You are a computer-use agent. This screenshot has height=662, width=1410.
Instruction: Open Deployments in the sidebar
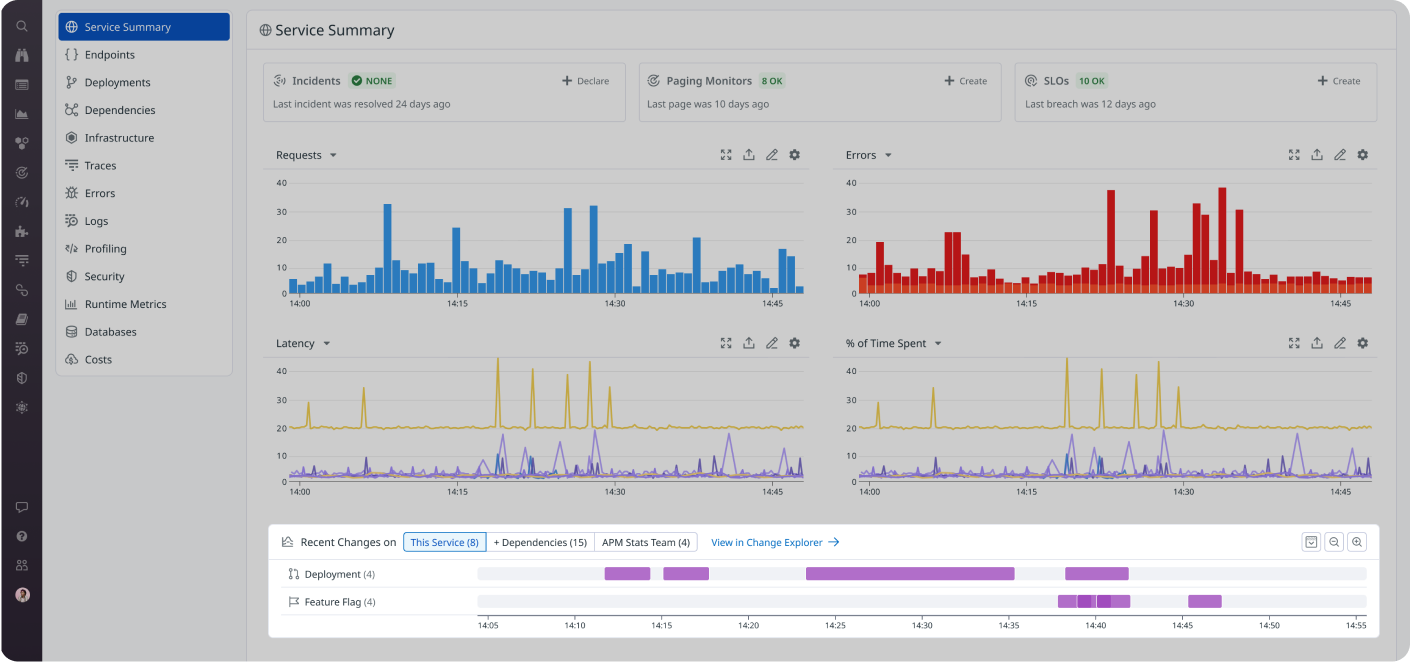coord(144,83)
